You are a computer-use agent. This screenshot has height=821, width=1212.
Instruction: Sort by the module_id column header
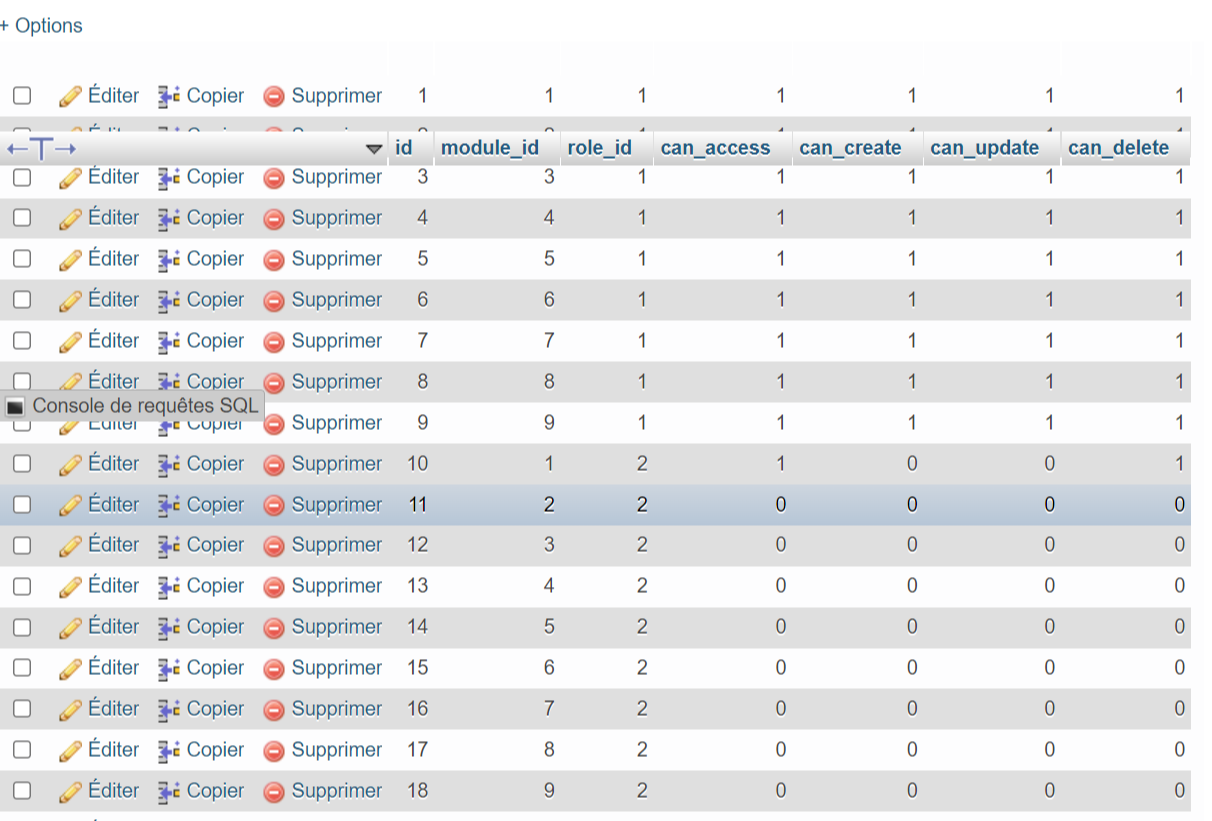tap(490, 148)
